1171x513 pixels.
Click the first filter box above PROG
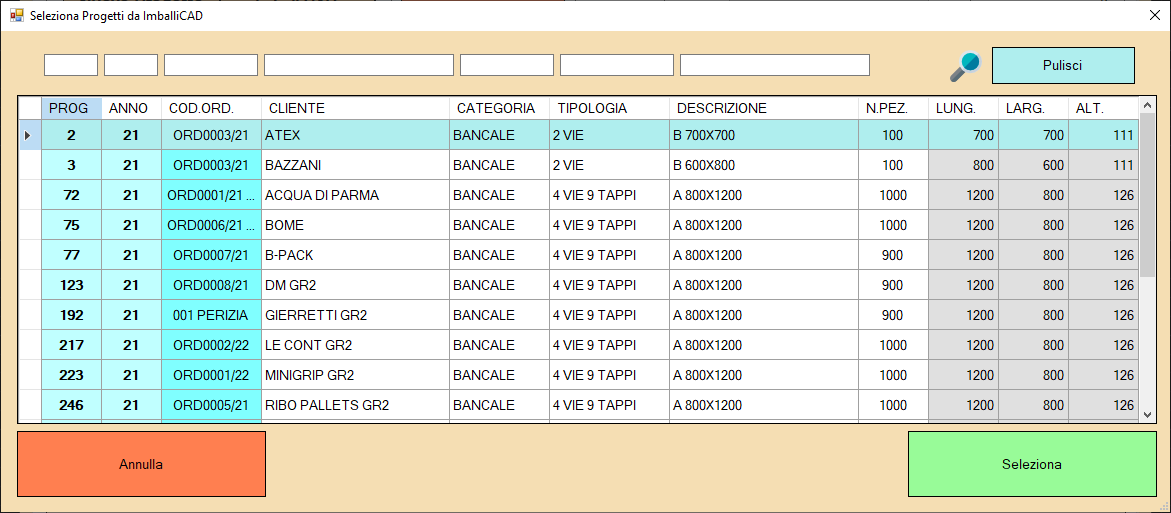pos(71,65)
